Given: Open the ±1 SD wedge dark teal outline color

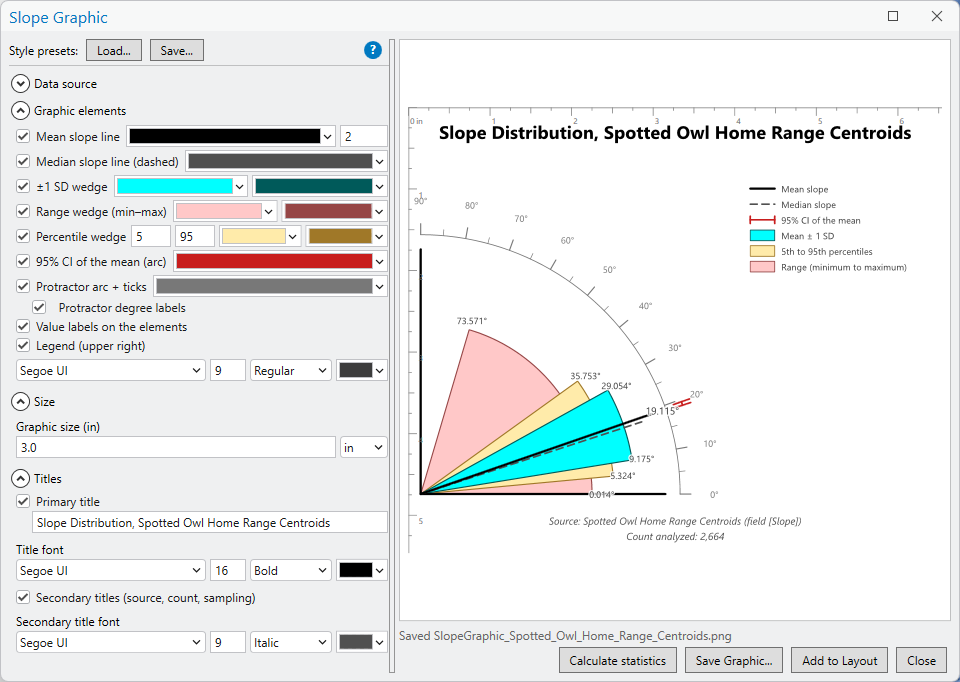Looking at the screenshot, I should click(319, 187).
